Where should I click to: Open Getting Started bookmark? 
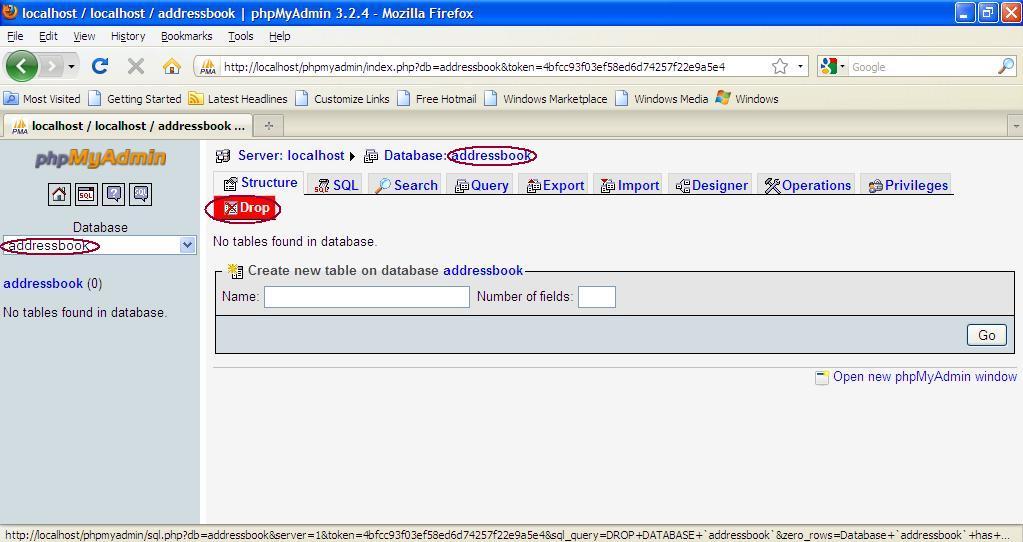coord(135,98)
